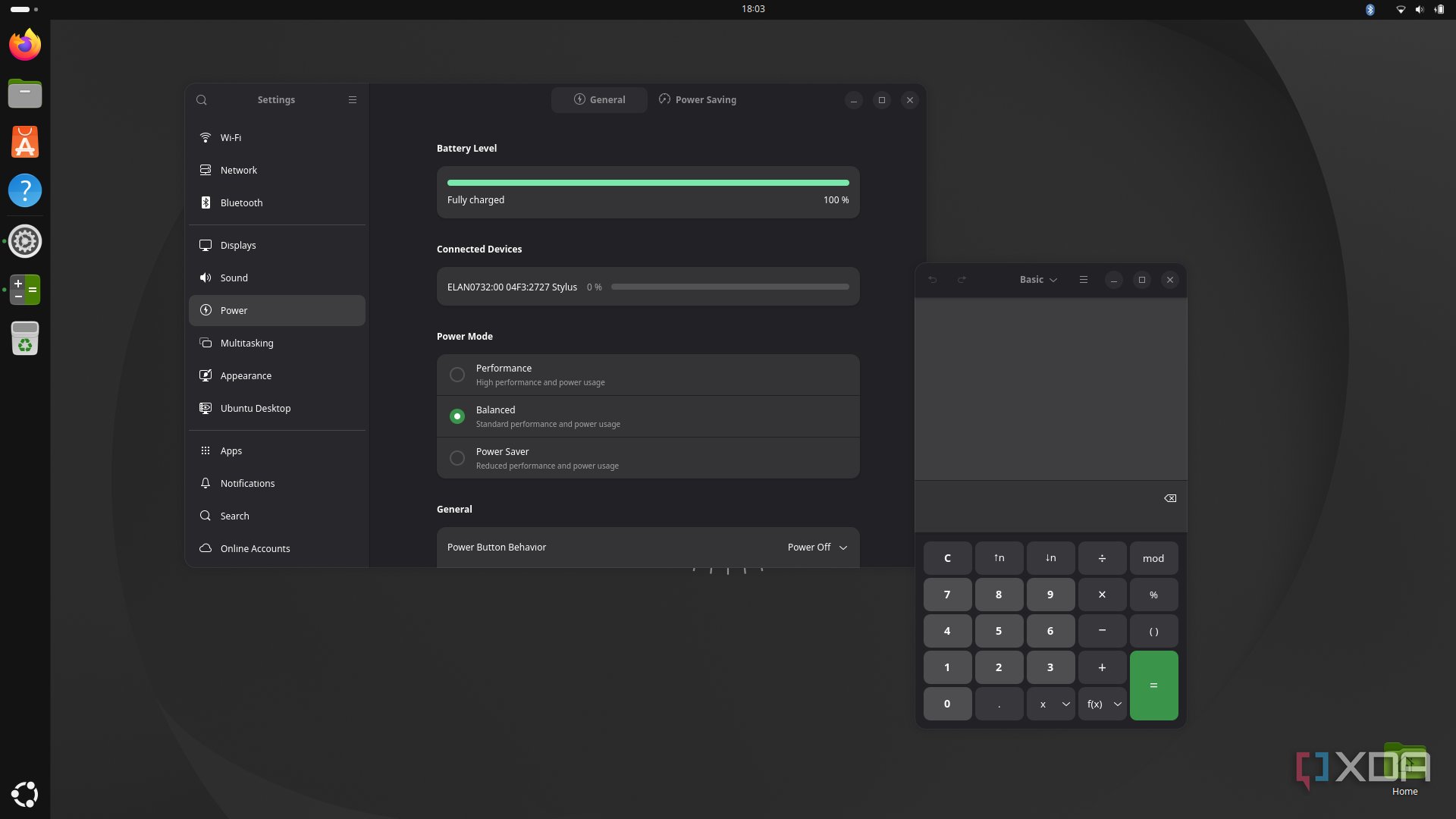Expand Power Button Behavior dropdown

tap(817, 548)
